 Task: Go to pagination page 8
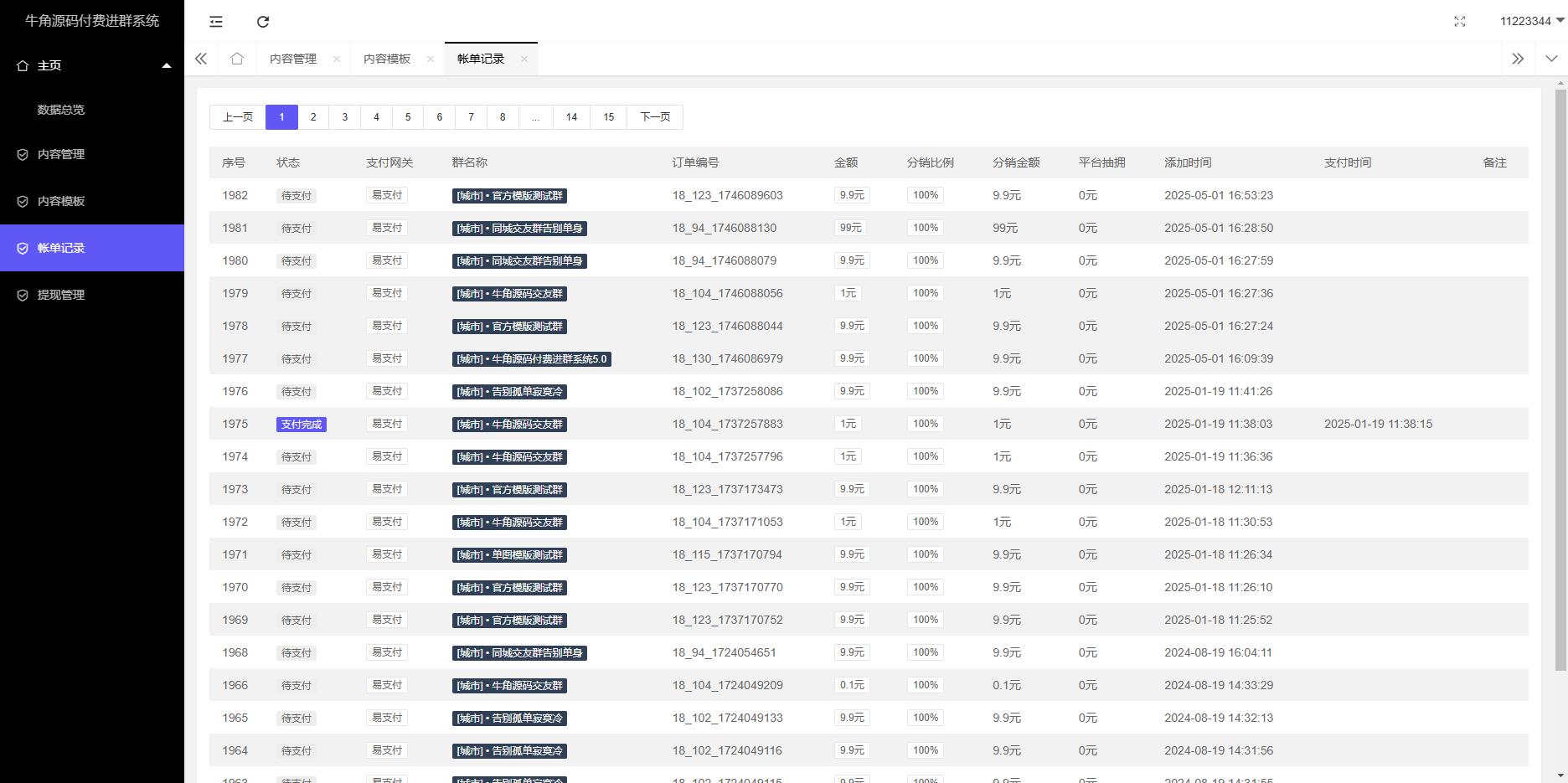pyautogui.click(x=503, y=117)
